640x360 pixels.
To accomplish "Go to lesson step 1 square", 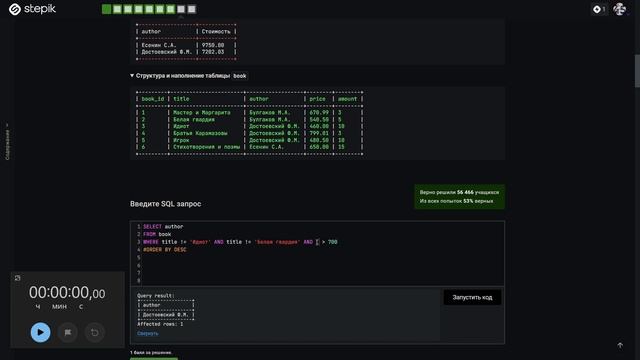I will [x=107, y=9].
